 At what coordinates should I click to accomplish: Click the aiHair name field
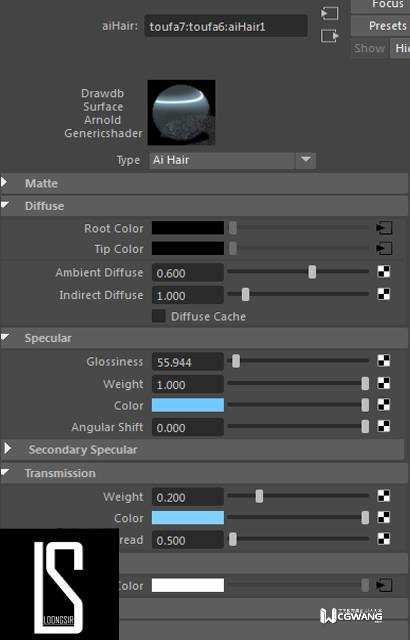226,26
